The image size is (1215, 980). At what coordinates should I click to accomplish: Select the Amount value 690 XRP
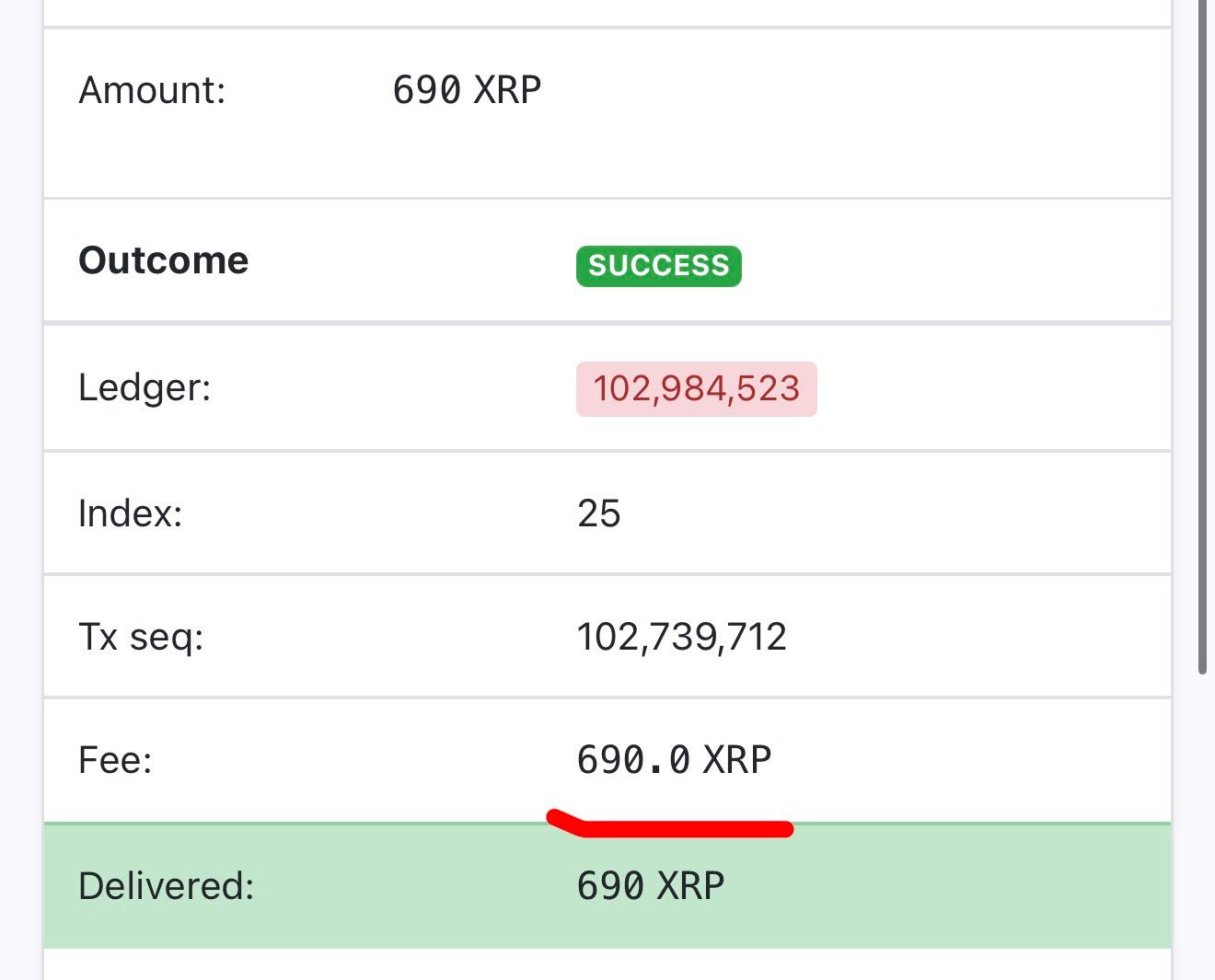point(467,89)
